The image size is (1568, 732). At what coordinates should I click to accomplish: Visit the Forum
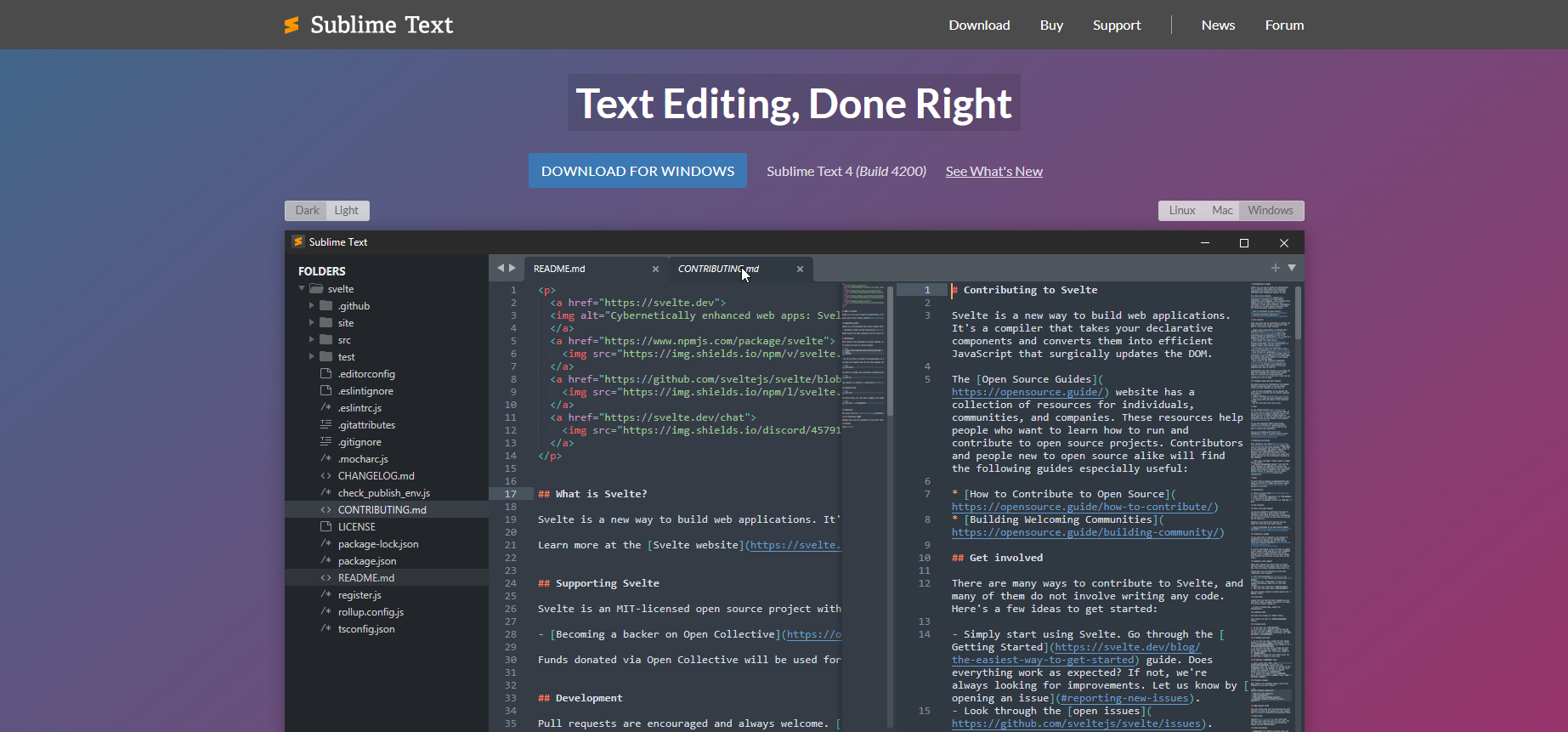pyautogui.click(x=1284, y=26)
